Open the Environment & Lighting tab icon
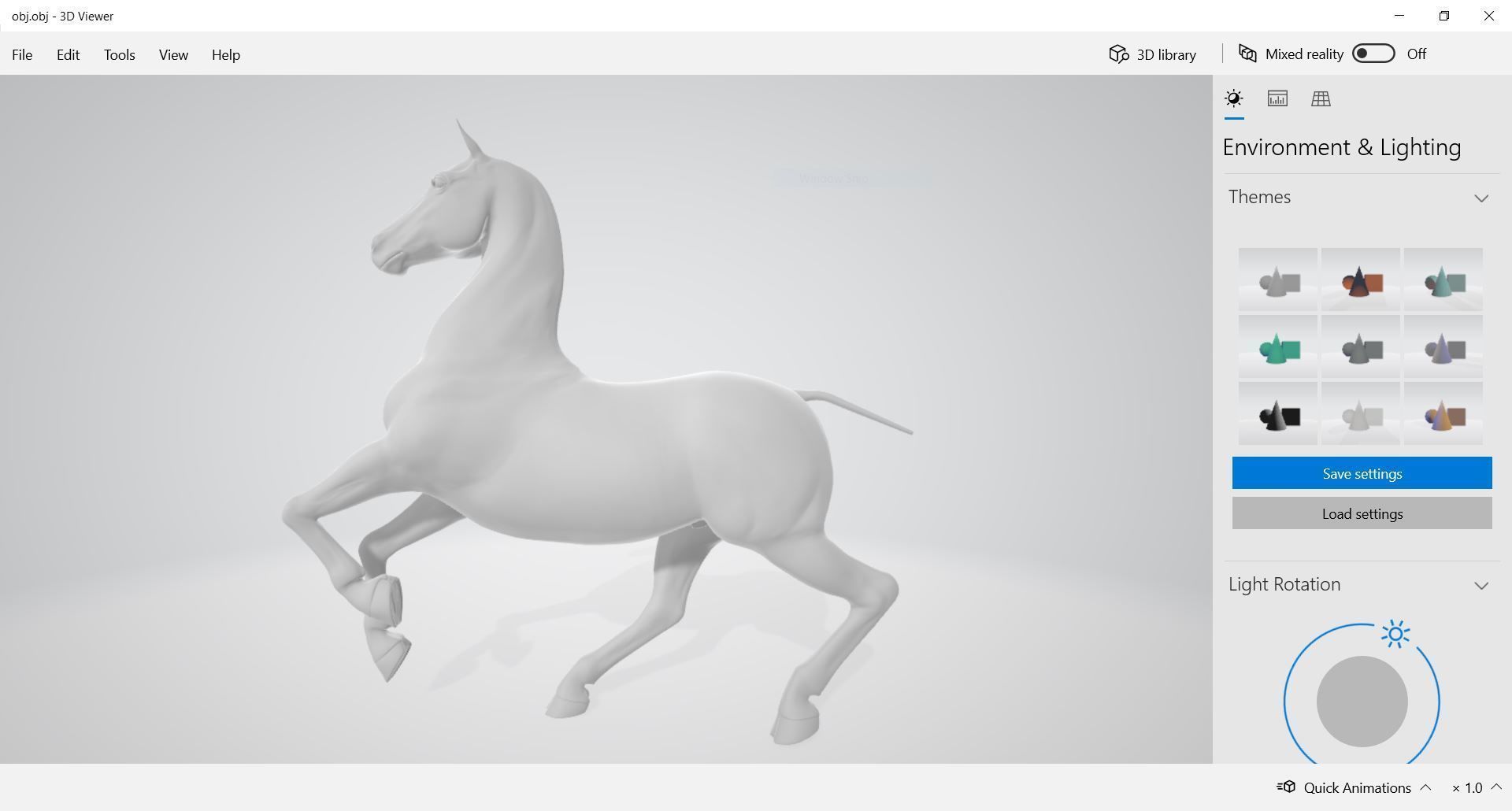 (x=1234, y=98)
